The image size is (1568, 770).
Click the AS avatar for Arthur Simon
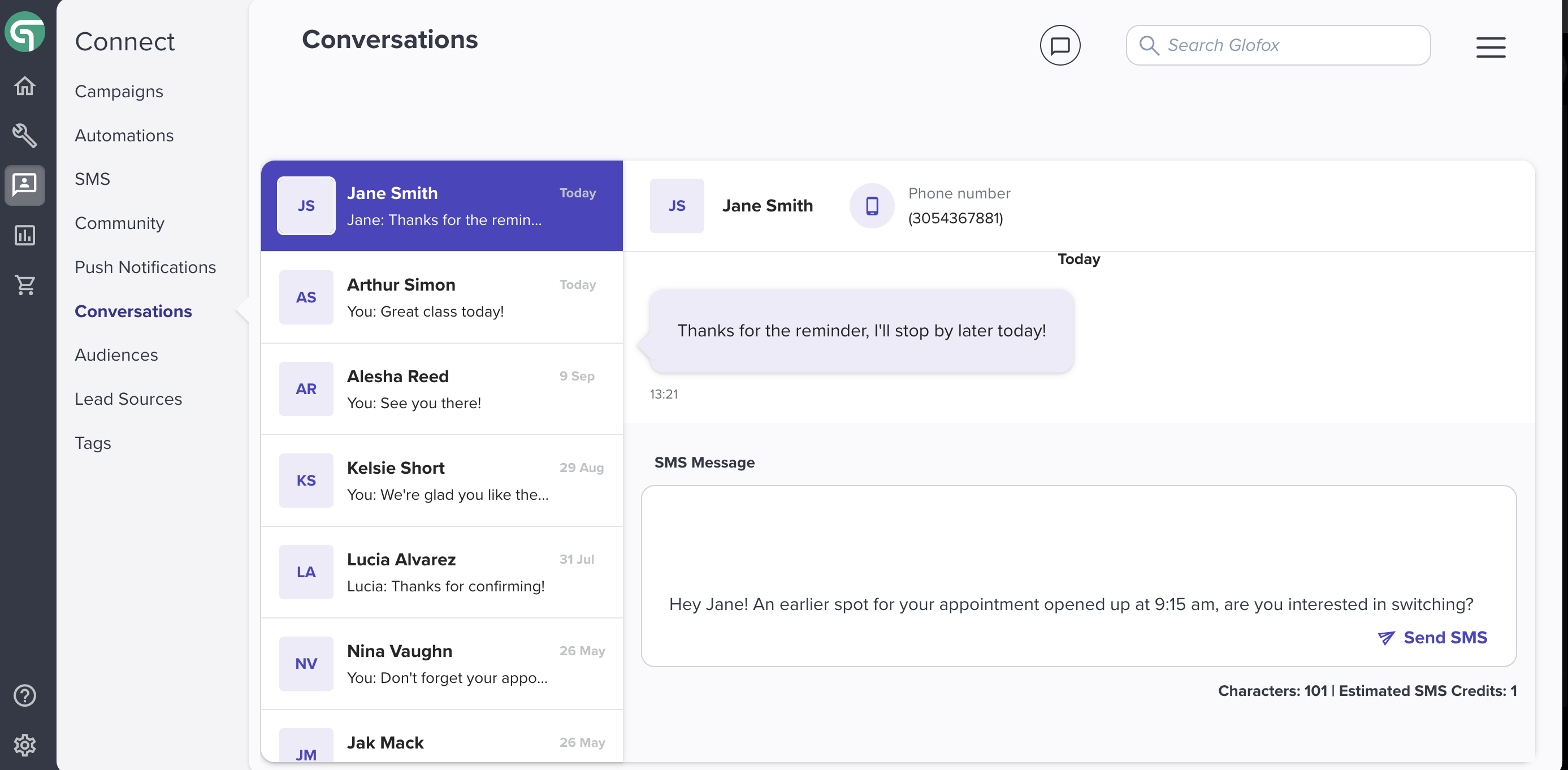(306, 297)
